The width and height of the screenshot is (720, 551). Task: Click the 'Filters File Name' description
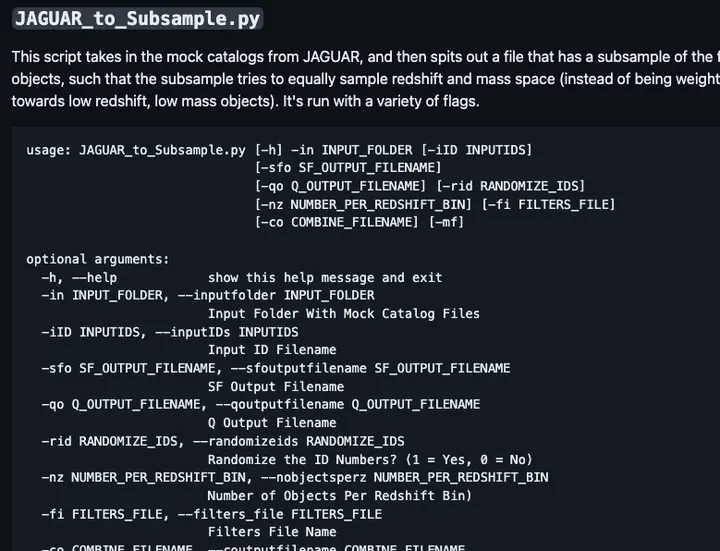coord(272,532)
